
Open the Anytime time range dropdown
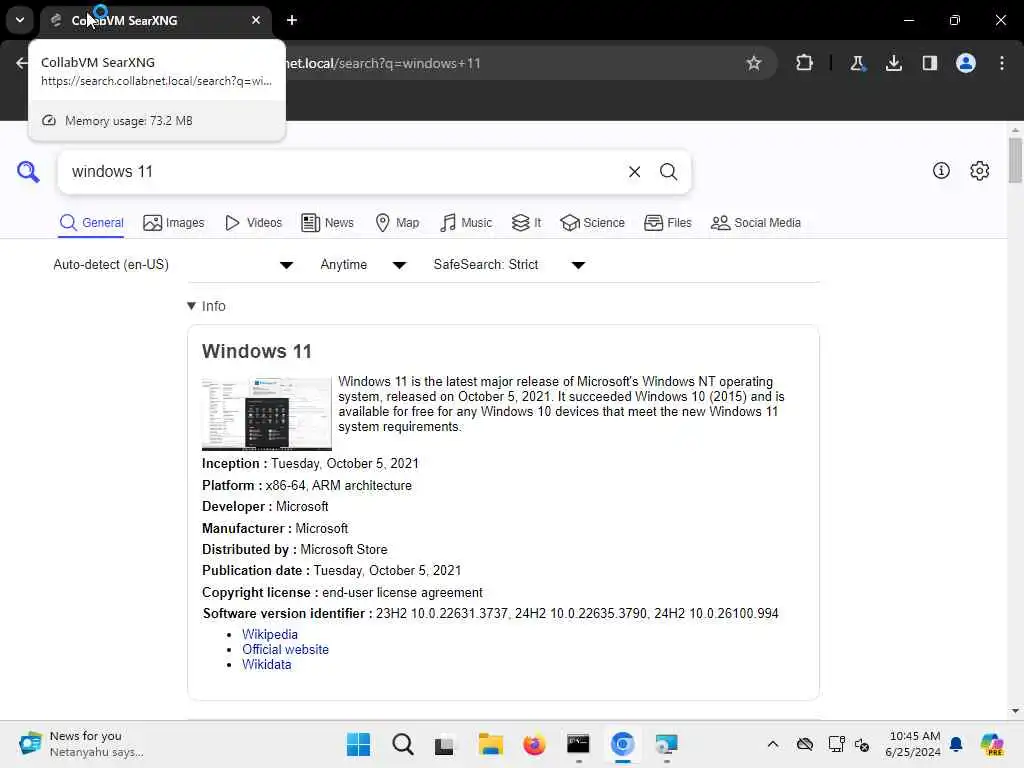(363, 264)
